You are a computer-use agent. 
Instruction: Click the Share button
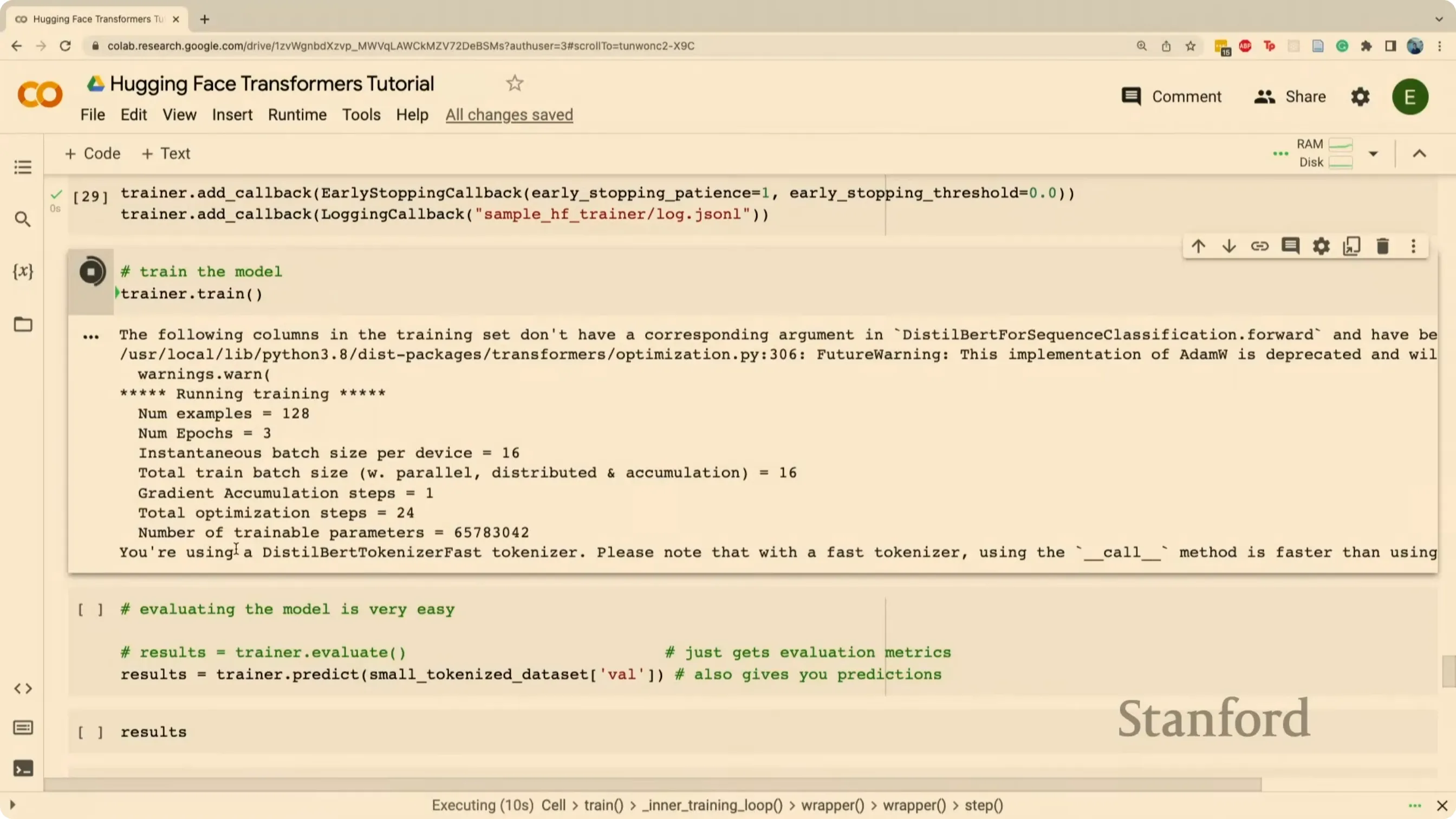pyautogui.click(x=1290, y=96)
